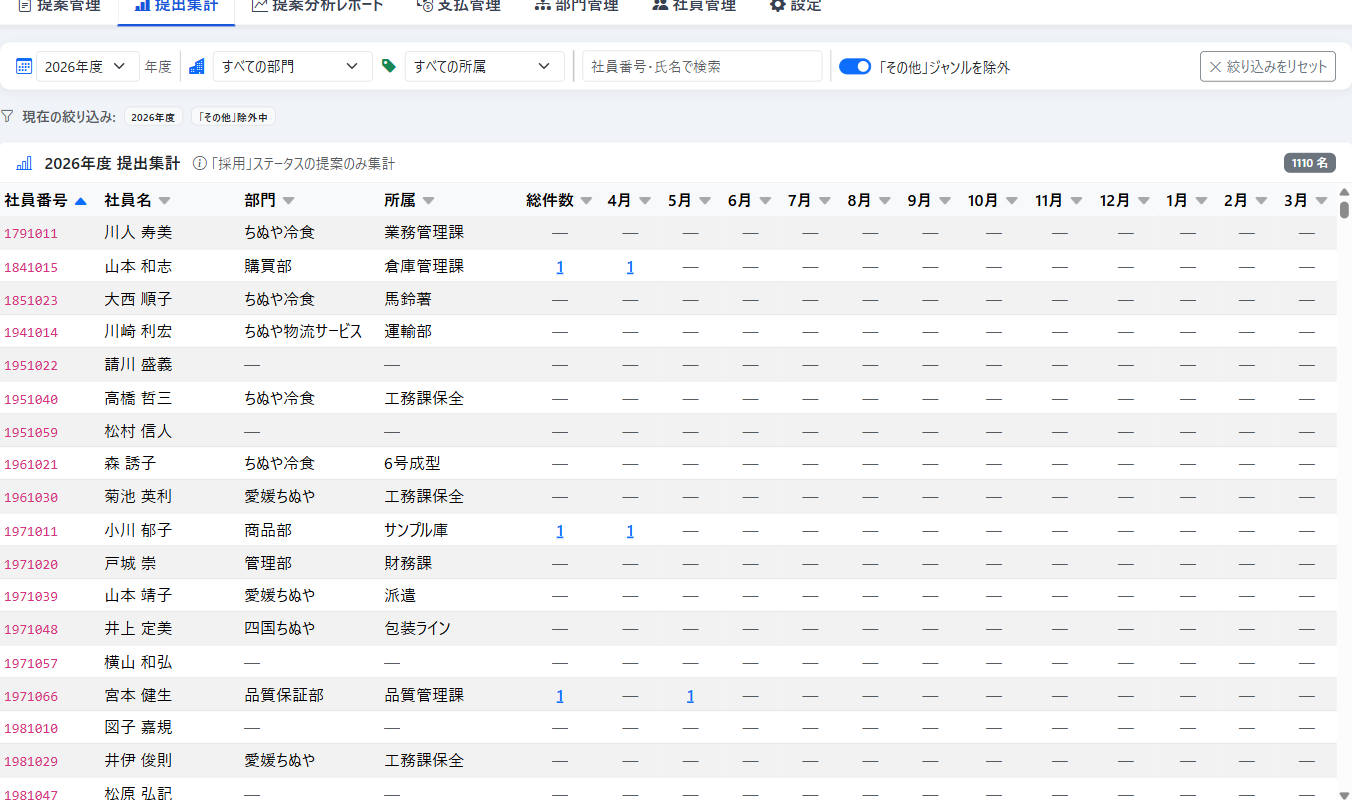The width and height of the screenshot is (1352, 800).
Task: Open 総件数 link for 宮本 健生
Action: [x=560, y=696]
